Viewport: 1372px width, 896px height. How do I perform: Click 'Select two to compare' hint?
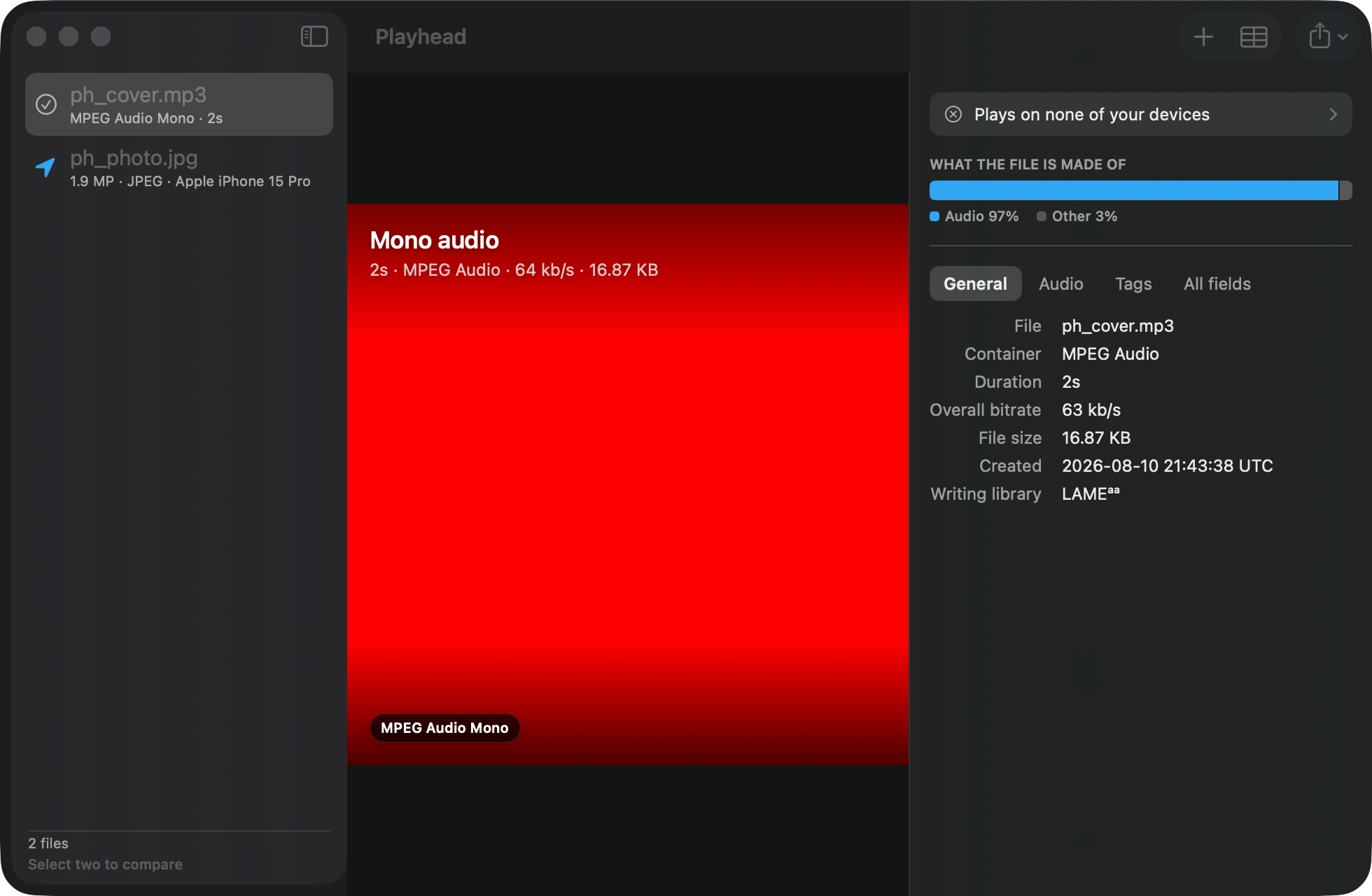(105, 864)
